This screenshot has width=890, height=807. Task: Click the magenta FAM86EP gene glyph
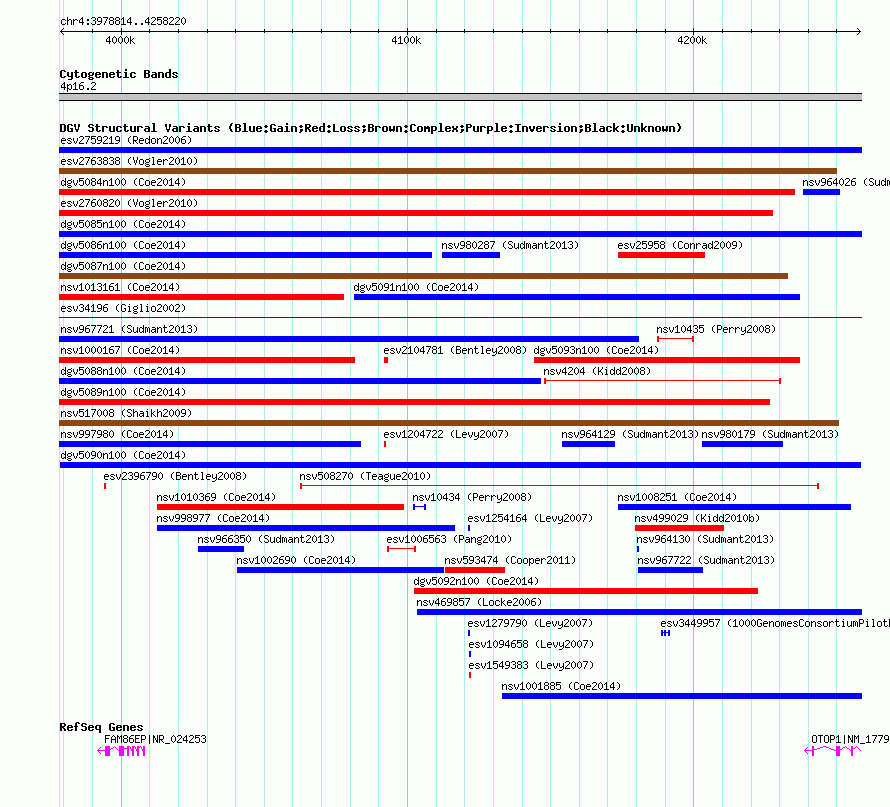[121, 751]
